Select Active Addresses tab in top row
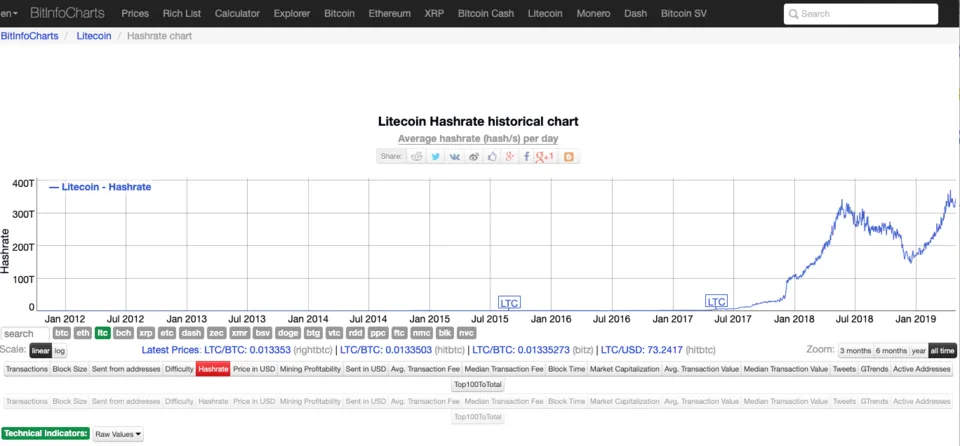Screen dimensions: 960x446 922,369
